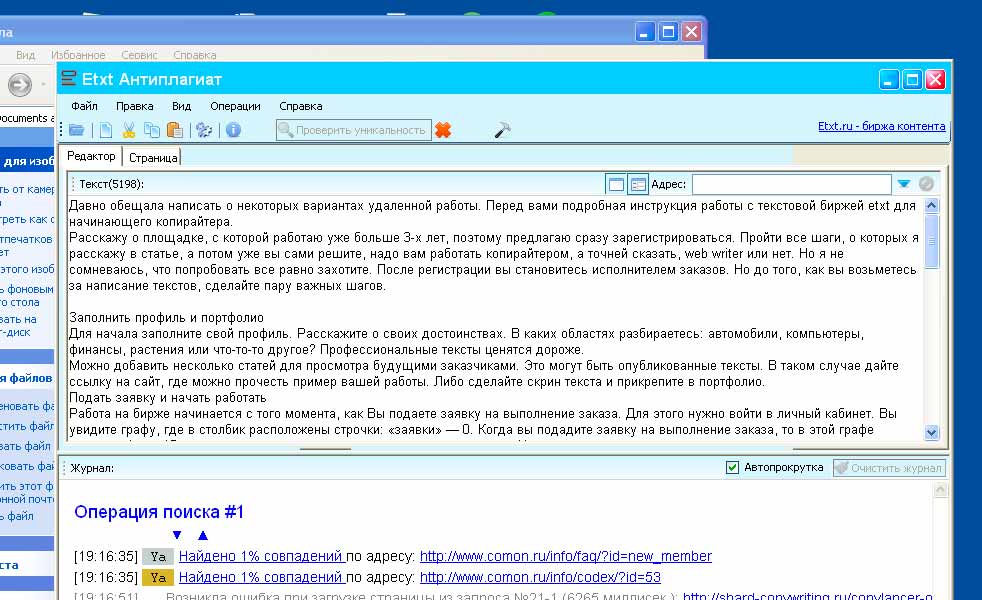Open Избранное menu in the Explorer window behind
The image size is (982, 600).
pos(78,55)
